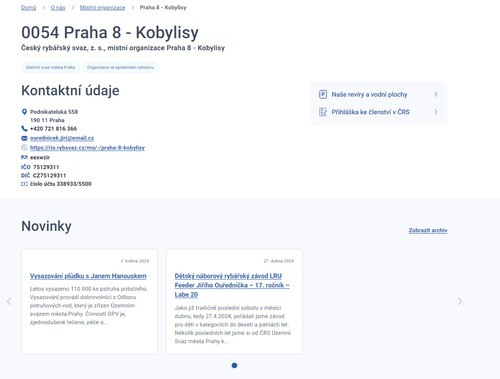This screenshot has height=379, width=500.
Task: Click the map pin address icon
Action: [x=24, y=112]
